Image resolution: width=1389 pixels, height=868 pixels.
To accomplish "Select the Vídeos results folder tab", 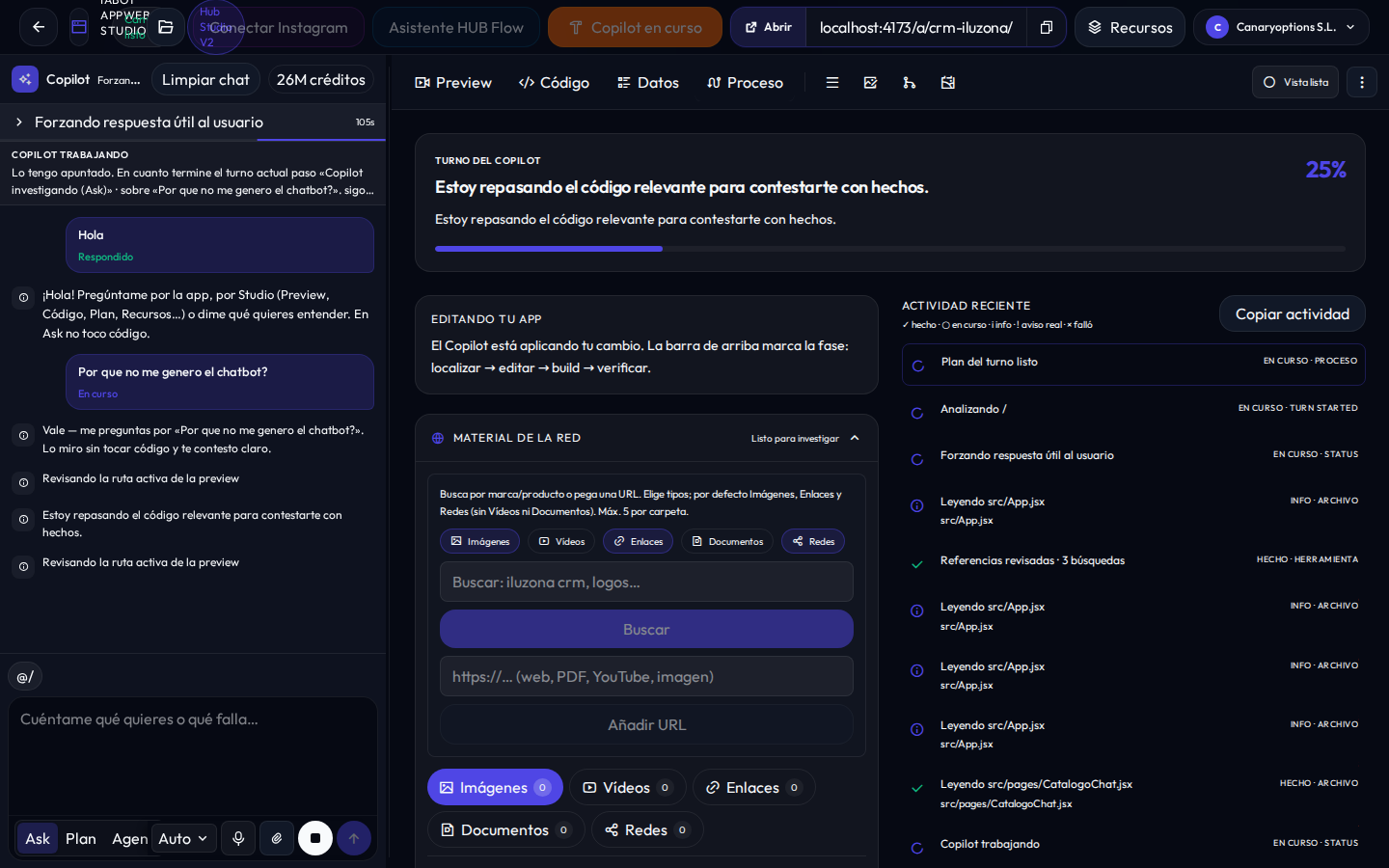I will pyautogui.click(x=628, y=787).
